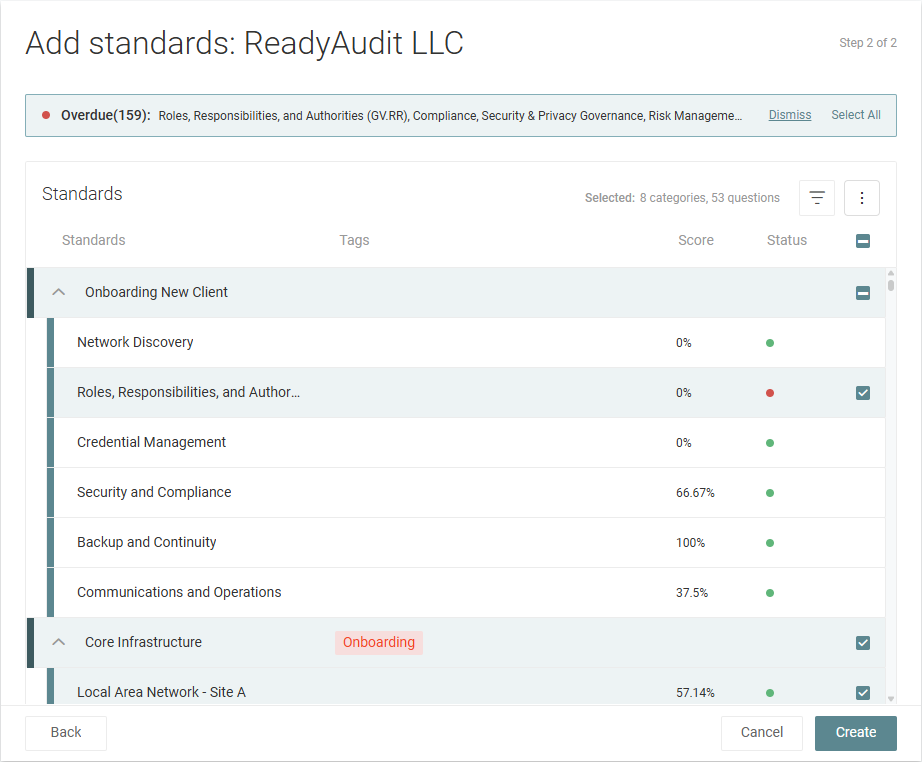This screenshot has height=762, width=922.
Task: Toggle the select-all checkbox in table header
Action: coord(863,241)
